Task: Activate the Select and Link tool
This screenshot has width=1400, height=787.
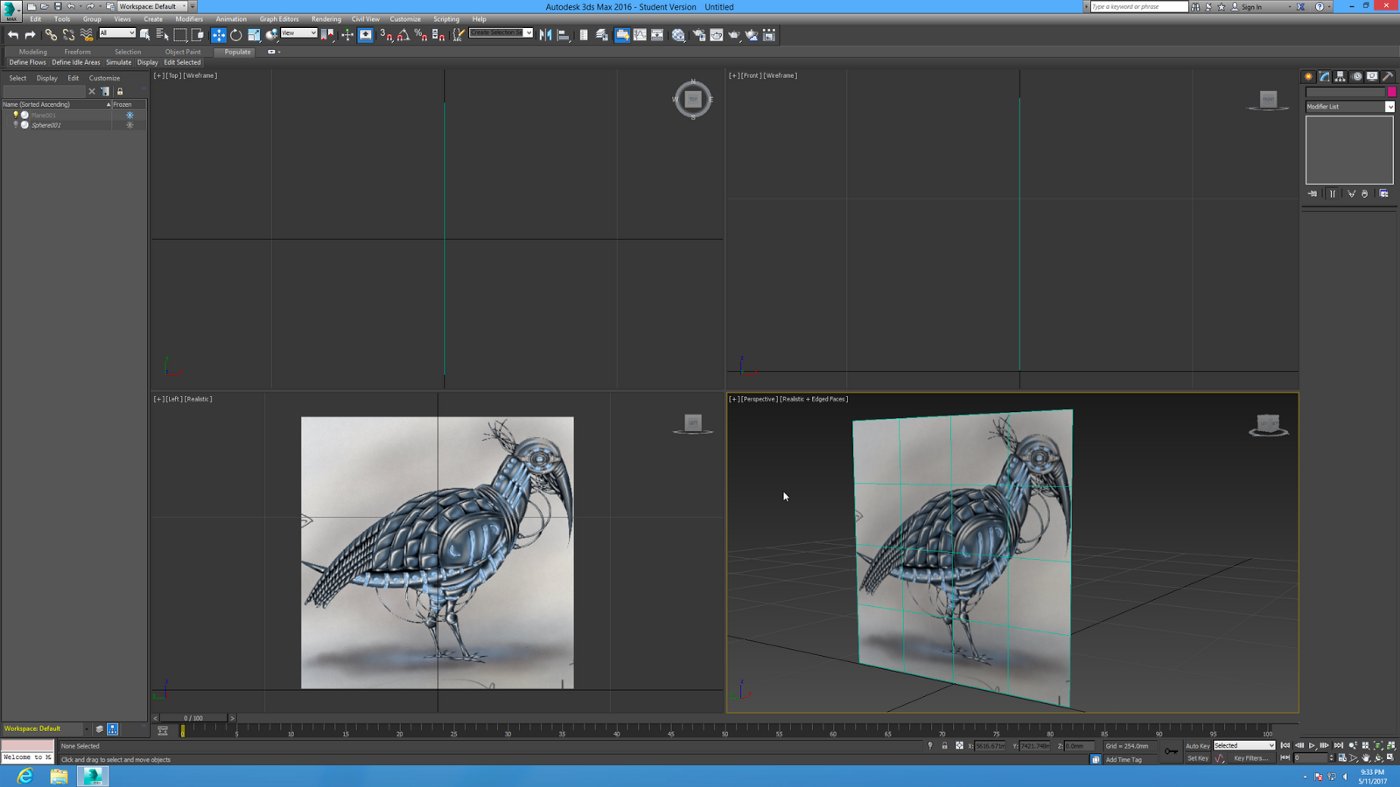Action: coord(51,35)
